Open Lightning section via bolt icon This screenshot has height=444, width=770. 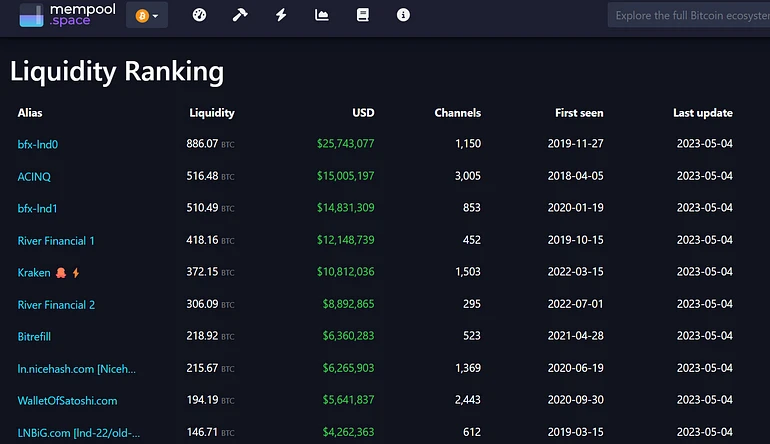[x=281, y=16]
